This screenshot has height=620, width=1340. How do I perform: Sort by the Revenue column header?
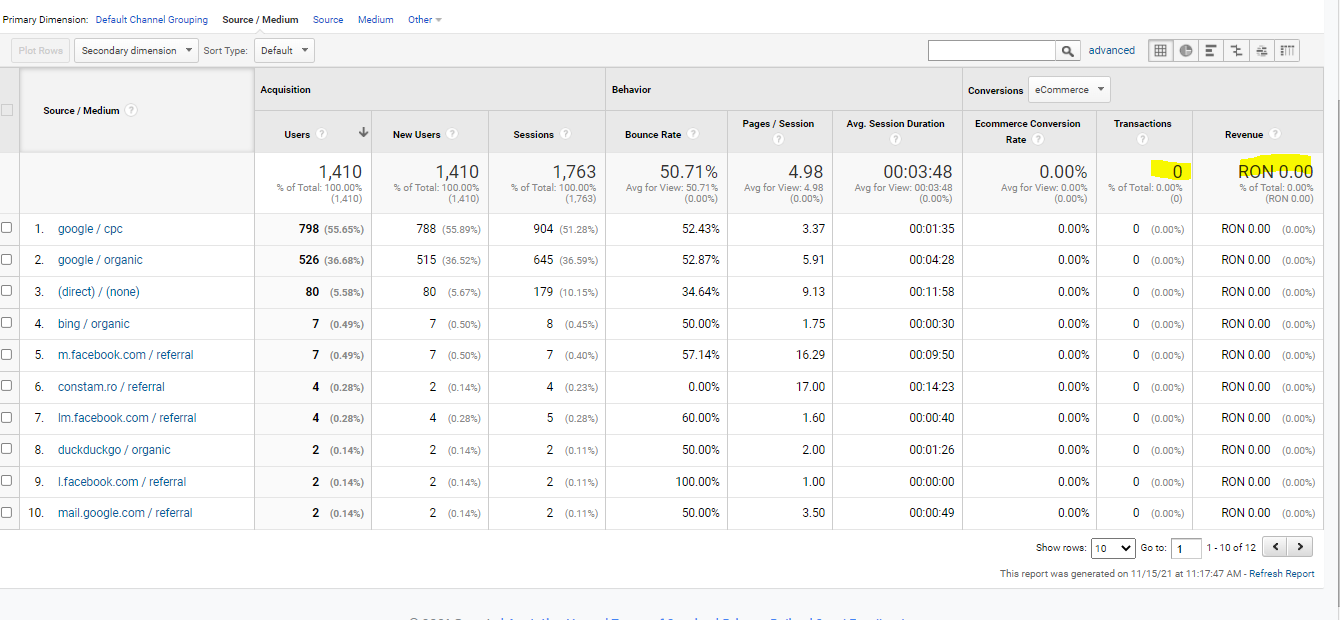[1244, 134]
